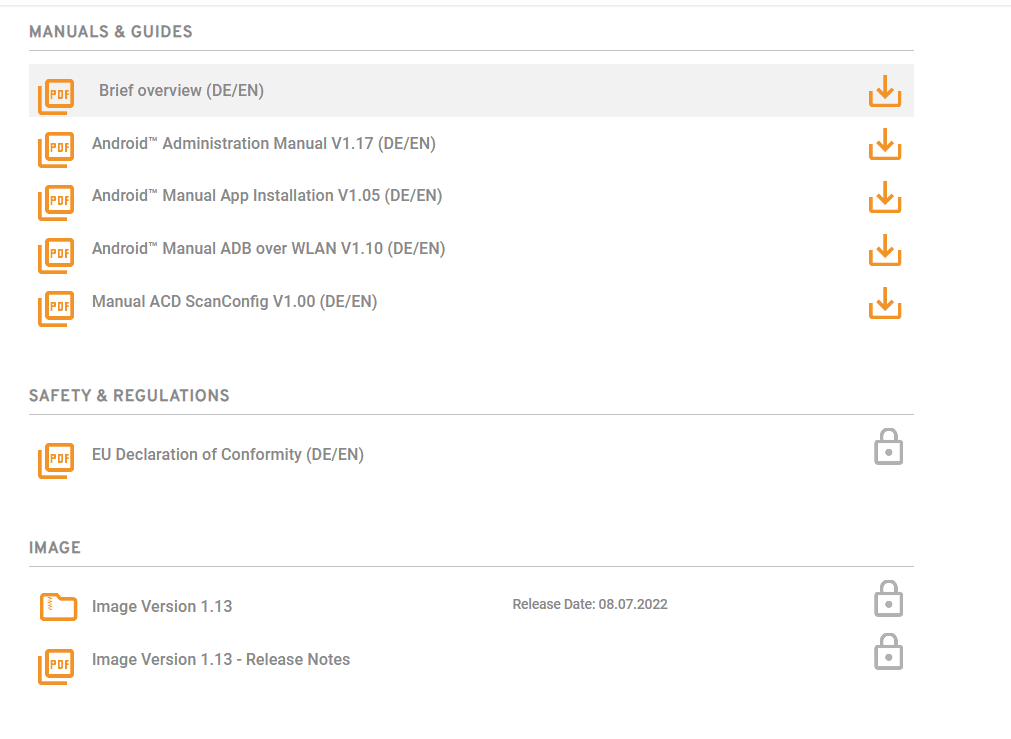The width and height of the screenshot is (1011, 739).
Task: Click PDF icon next to Brief overview
Action: pyautogui.click(x=56, y=96)
